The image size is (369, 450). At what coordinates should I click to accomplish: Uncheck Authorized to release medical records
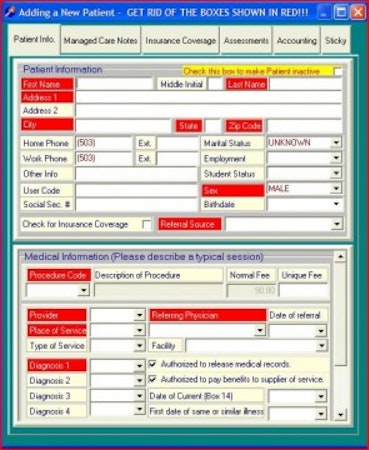pyautogui.click(x=153, y=364)
